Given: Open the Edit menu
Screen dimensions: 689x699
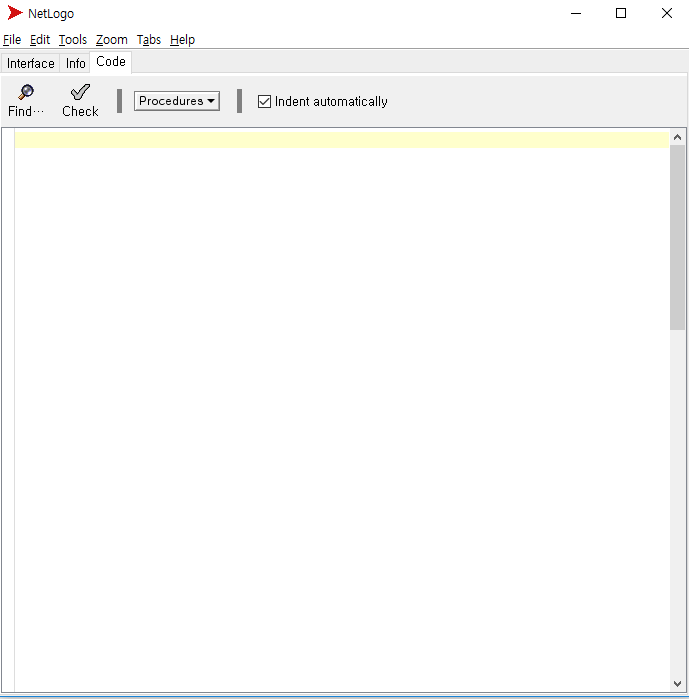Looking at the screenshot, I should (x=40, y=40).
